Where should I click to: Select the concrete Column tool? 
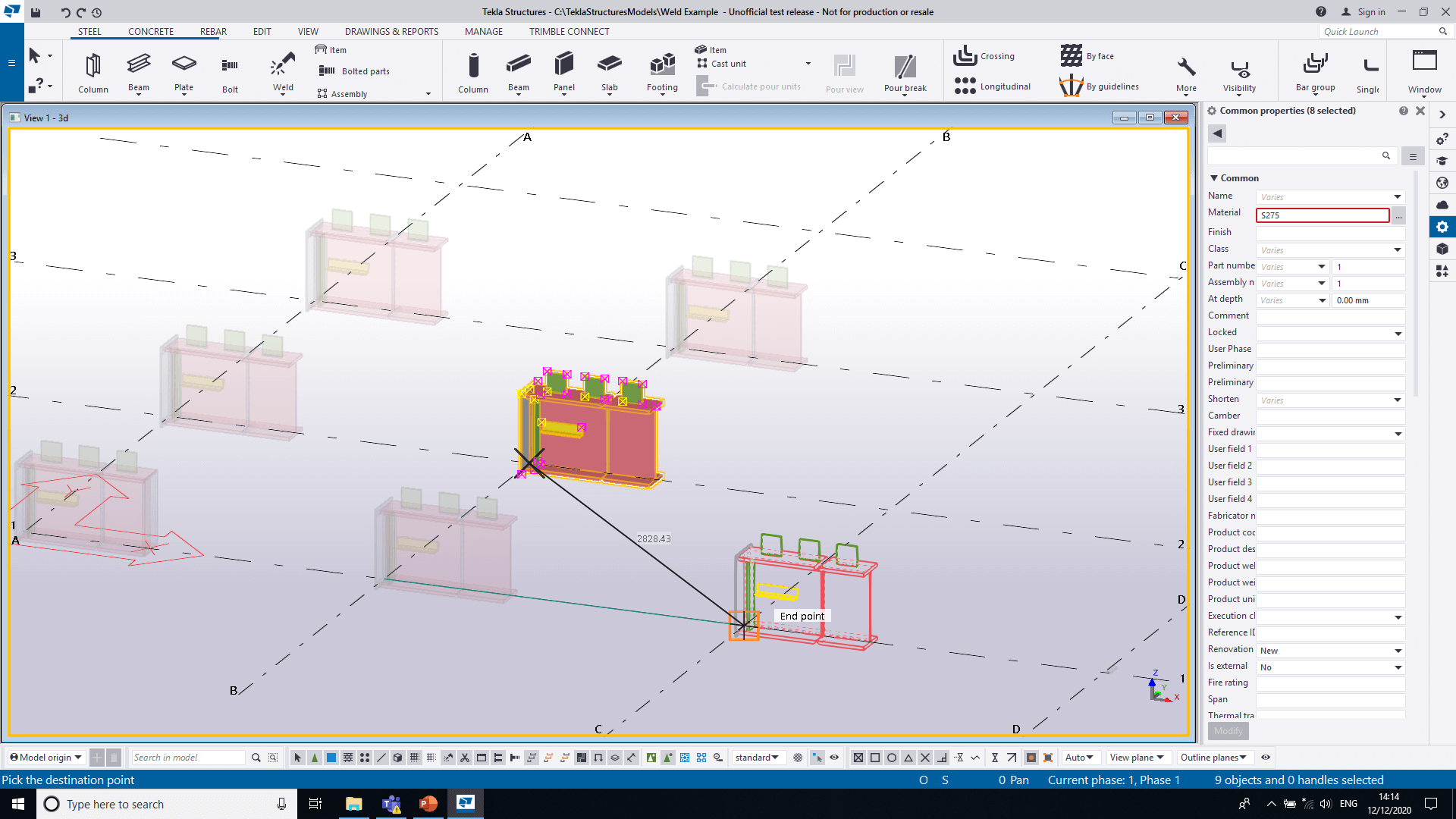coord(473,73)
